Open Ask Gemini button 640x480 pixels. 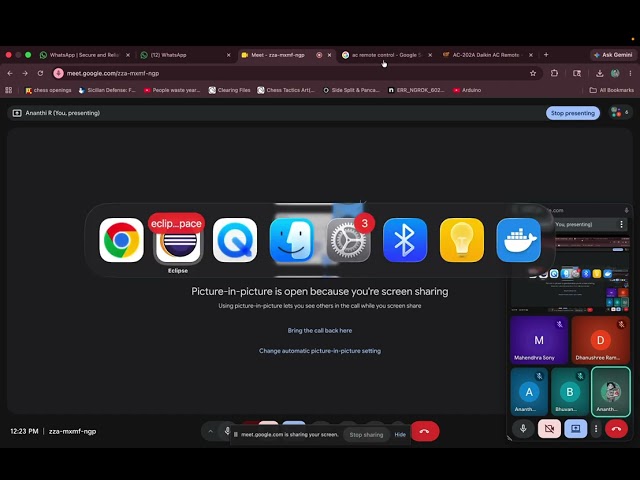click(613, 55)
